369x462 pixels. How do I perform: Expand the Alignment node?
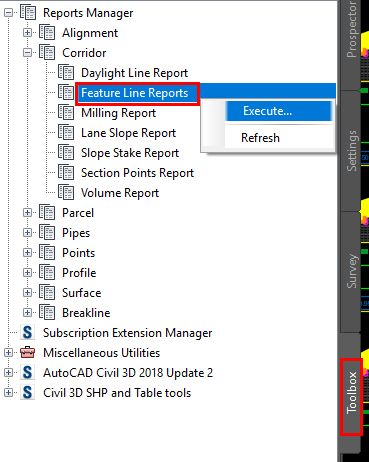point(27,33)
